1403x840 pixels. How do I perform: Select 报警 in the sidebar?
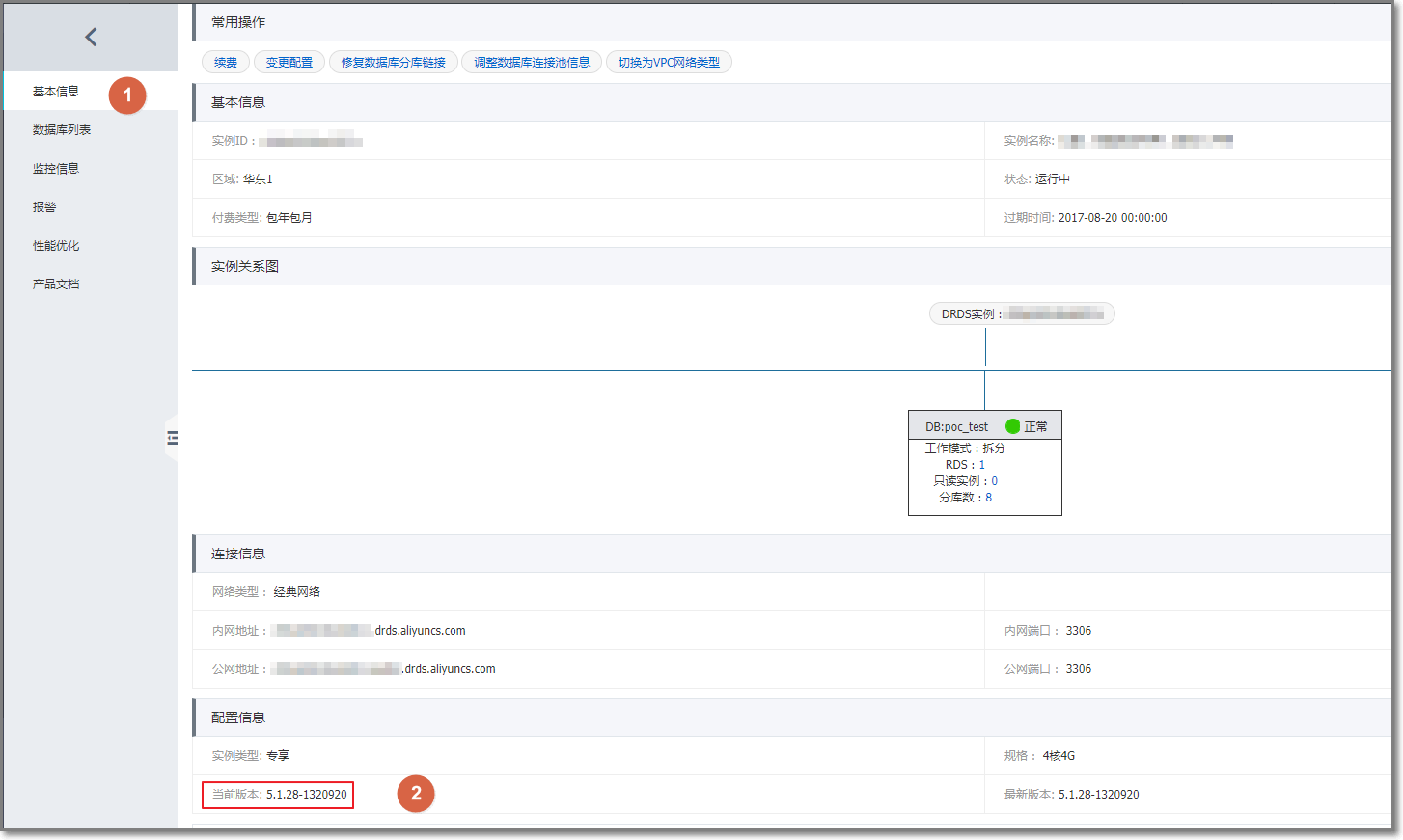point(44,207)
